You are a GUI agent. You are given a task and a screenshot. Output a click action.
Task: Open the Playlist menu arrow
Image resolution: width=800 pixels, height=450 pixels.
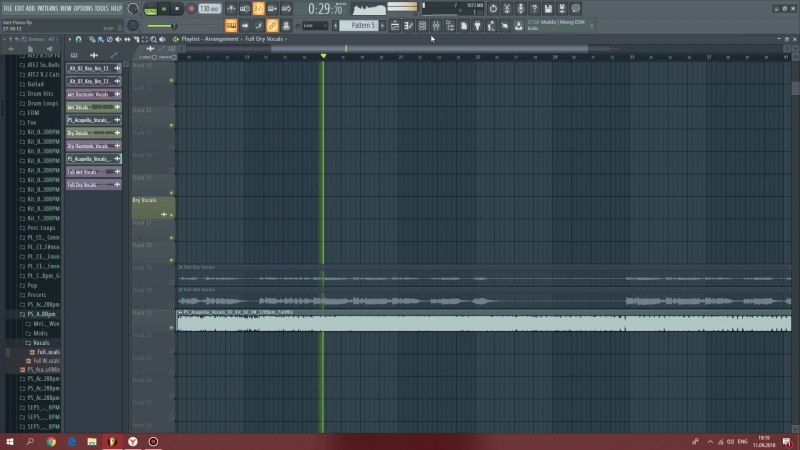[x=70, y=39]
